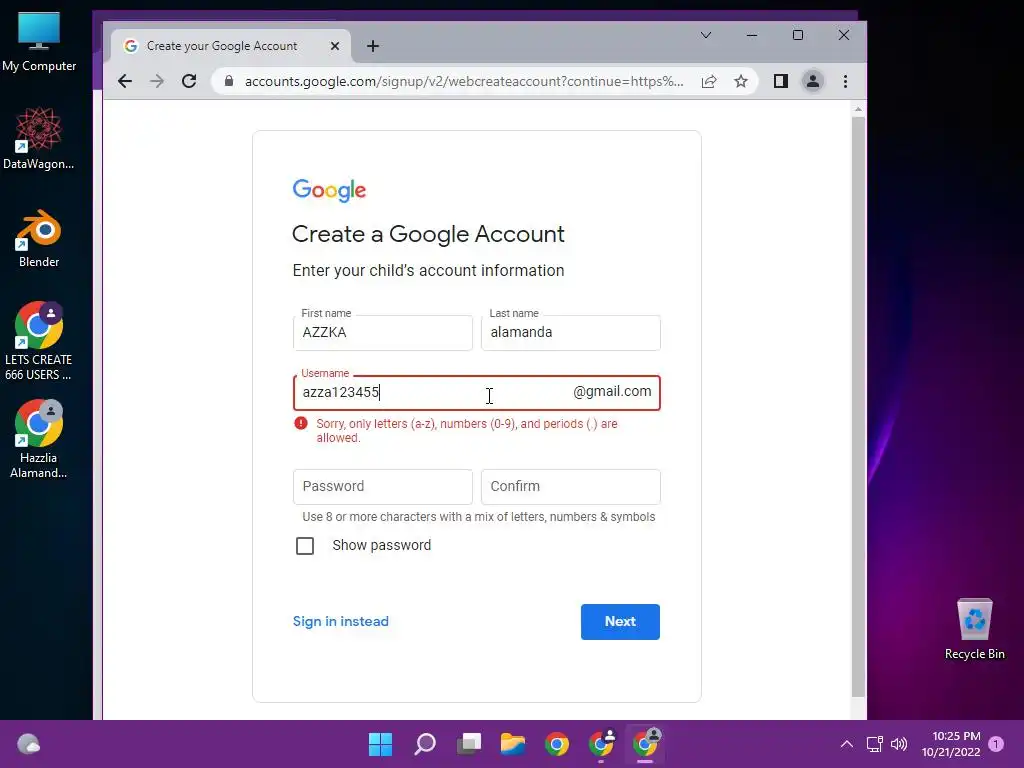Click the forward navigation arrow
Image resolution: width=1024 pixels, height=768 pixels.
tap(157, 81)
